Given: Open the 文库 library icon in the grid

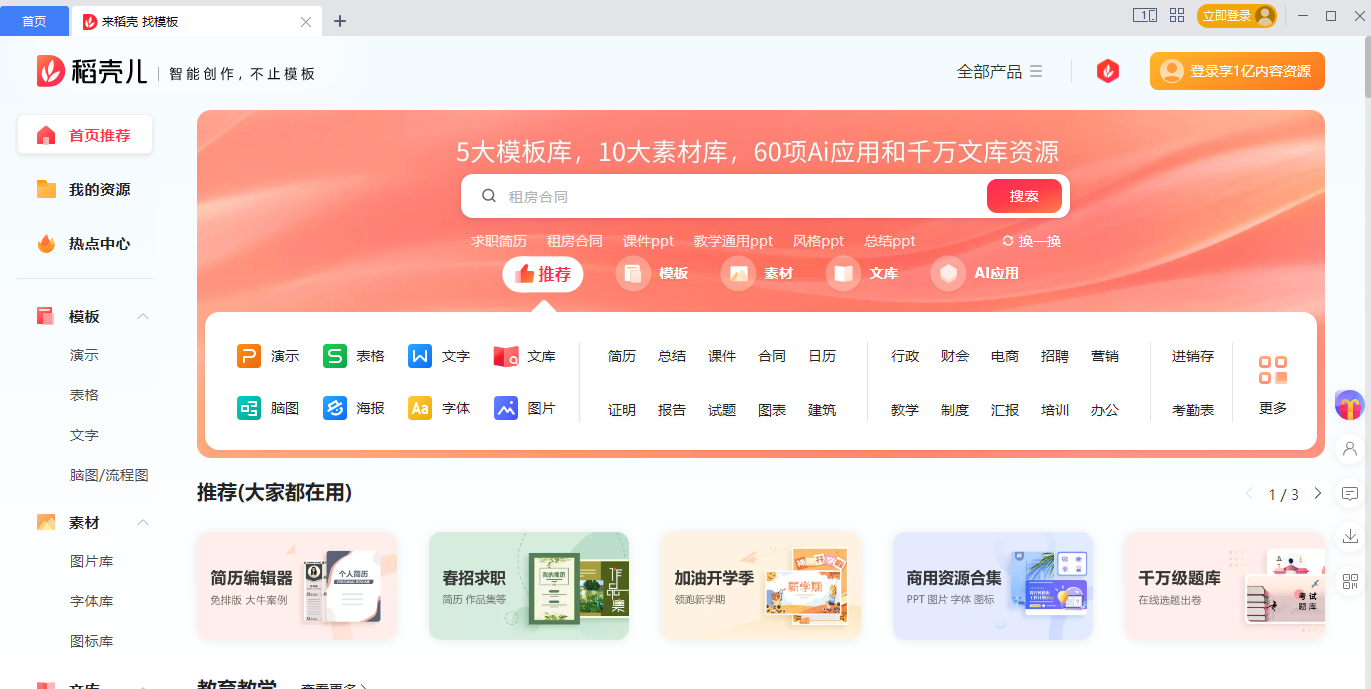Looking at the screenshot, I should click(x=506, y=356).
